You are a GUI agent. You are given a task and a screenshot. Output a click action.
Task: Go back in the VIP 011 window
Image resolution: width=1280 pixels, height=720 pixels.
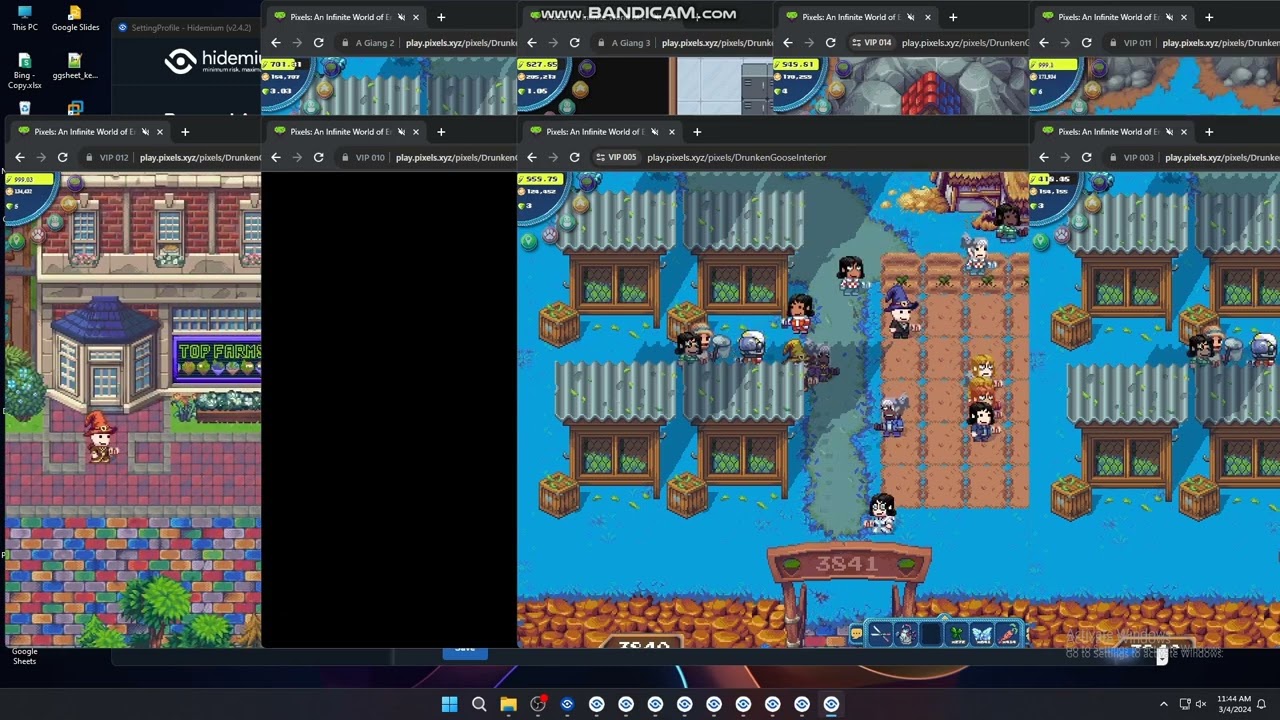[x=1044, y=43]
